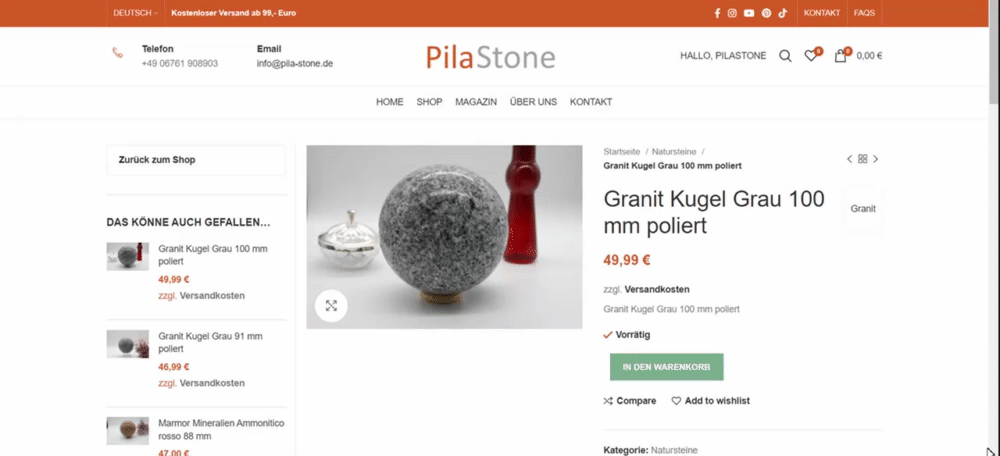Open the Facebook social icon
The height and width of the screenshot is (456, 1000).
pos(717,13)
